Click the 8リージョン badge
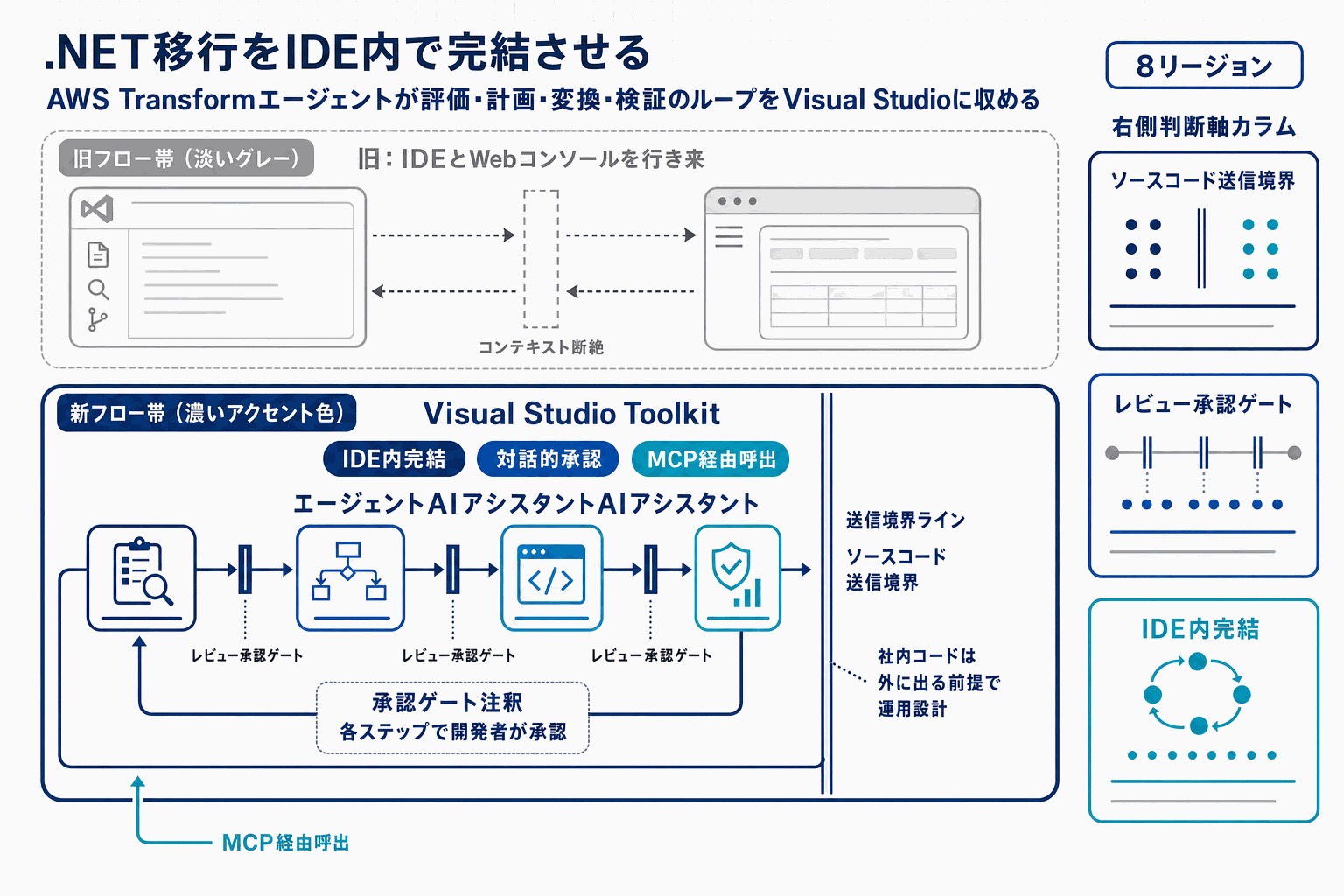This screenshot has height=896, width=1344. [1204, 66]
